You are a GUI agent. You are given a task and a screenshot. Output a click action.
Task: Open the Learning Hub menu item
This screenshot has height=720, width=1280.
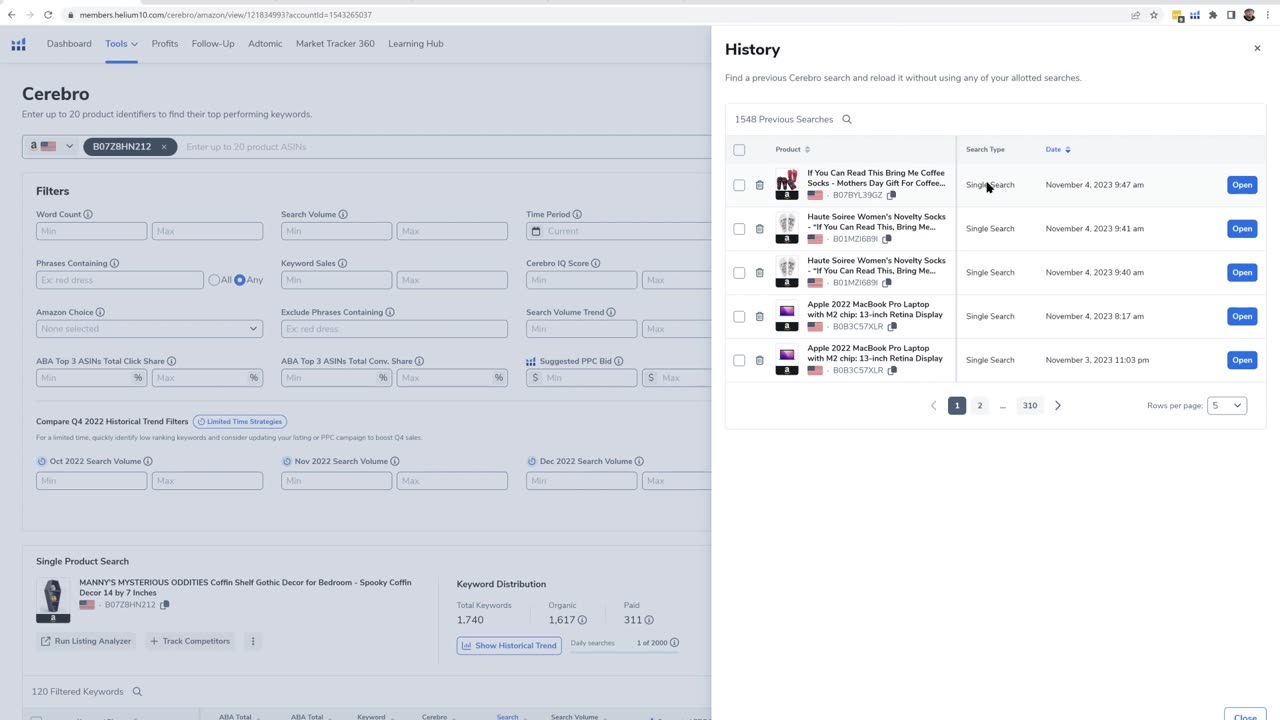click(x=416, y=44)
